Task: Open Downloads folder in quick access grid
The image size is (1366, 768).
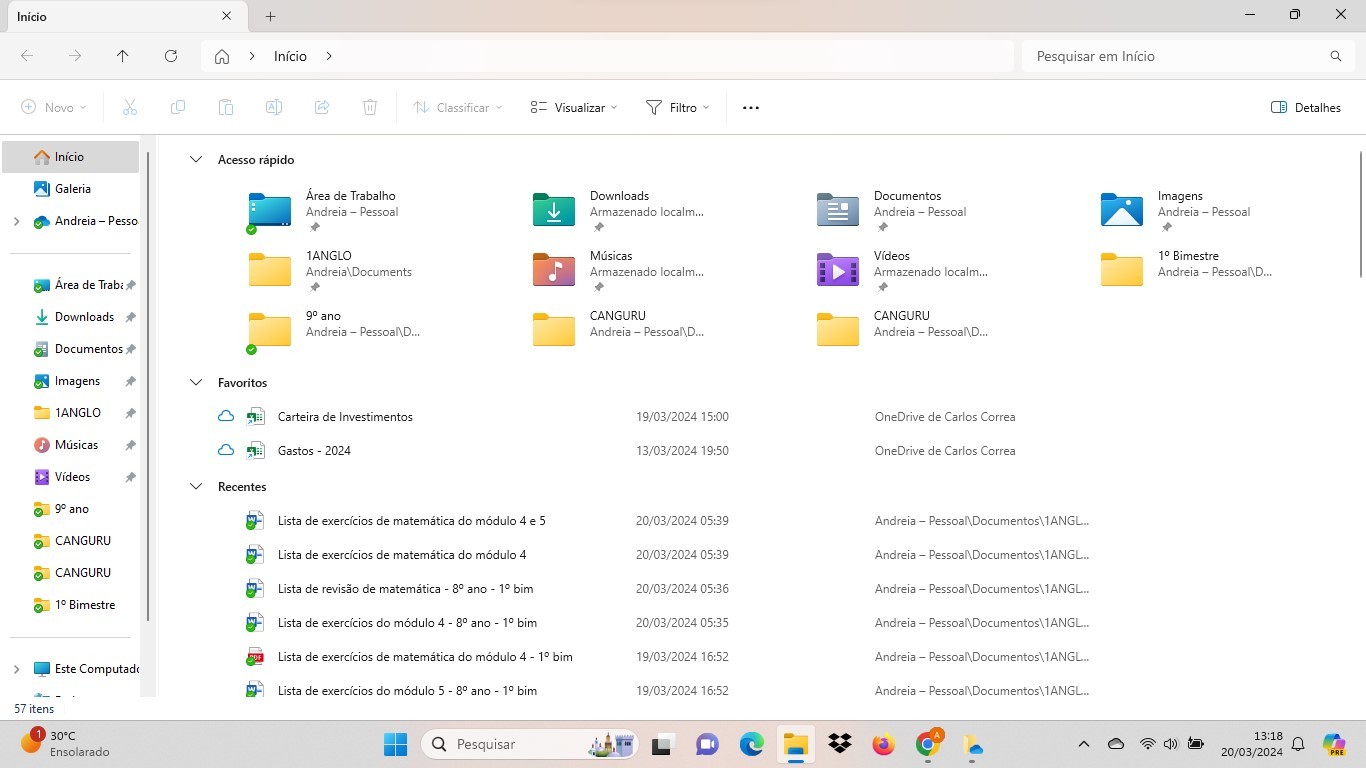Action: tap(620, 211)
